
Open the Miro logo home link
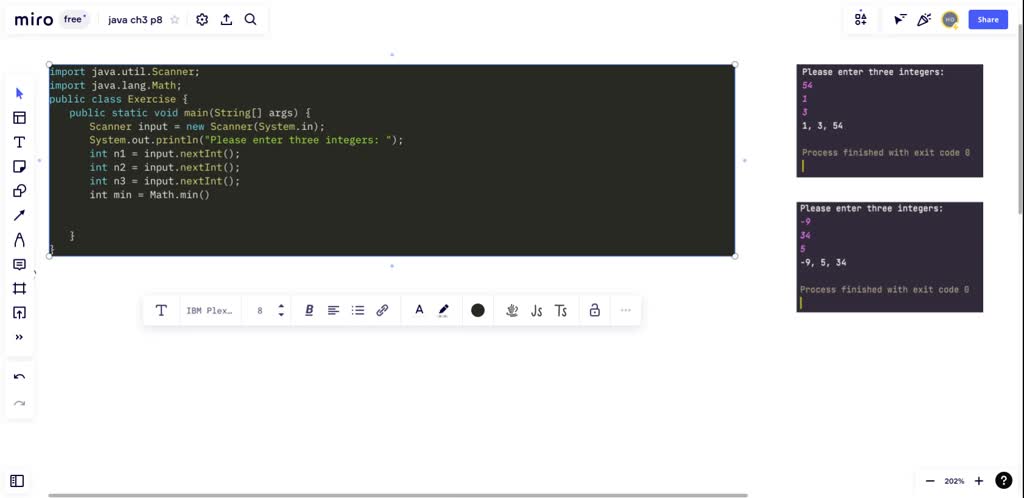[33, 20]
